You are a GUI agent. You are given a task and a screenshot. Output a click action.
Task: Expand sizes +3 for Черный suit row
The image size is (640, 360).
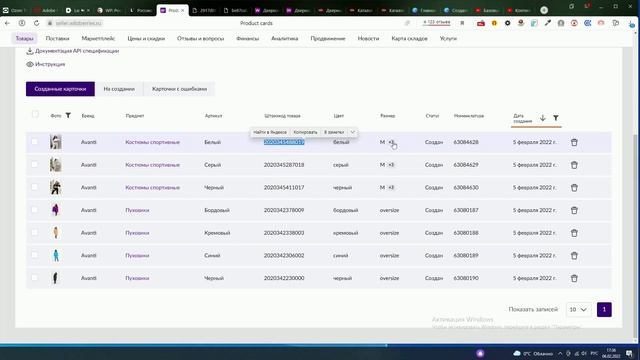coord(391,187)
